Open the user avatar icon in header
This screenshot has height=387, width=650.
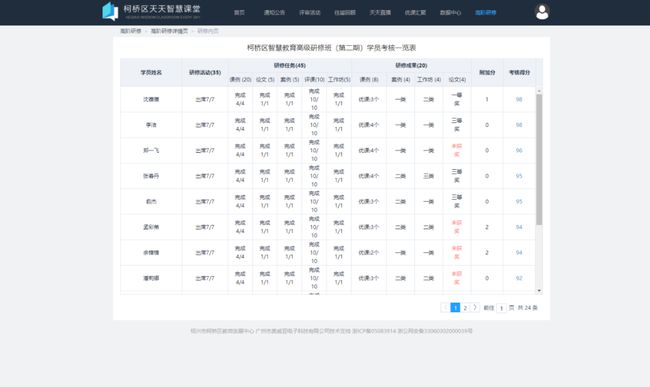(x=542, y=12)
